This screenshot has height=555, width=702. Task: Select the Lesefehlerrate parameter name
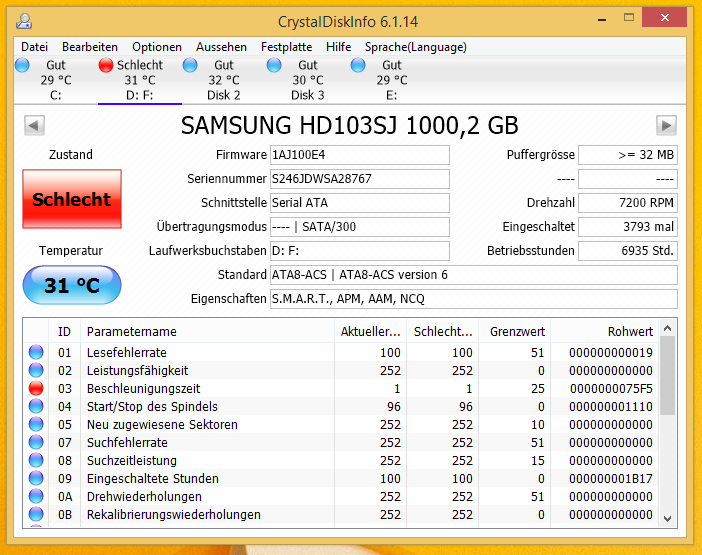127,353
